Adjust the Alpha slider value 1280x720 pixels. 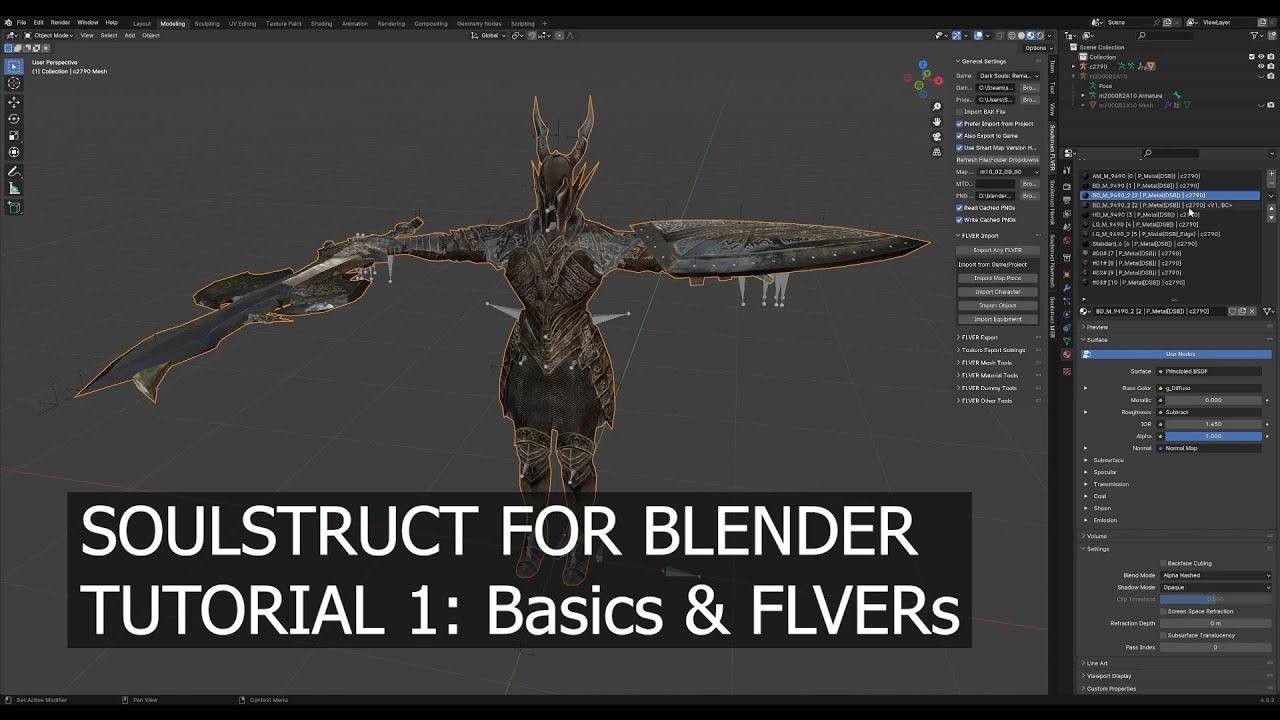coord(1213,436)
